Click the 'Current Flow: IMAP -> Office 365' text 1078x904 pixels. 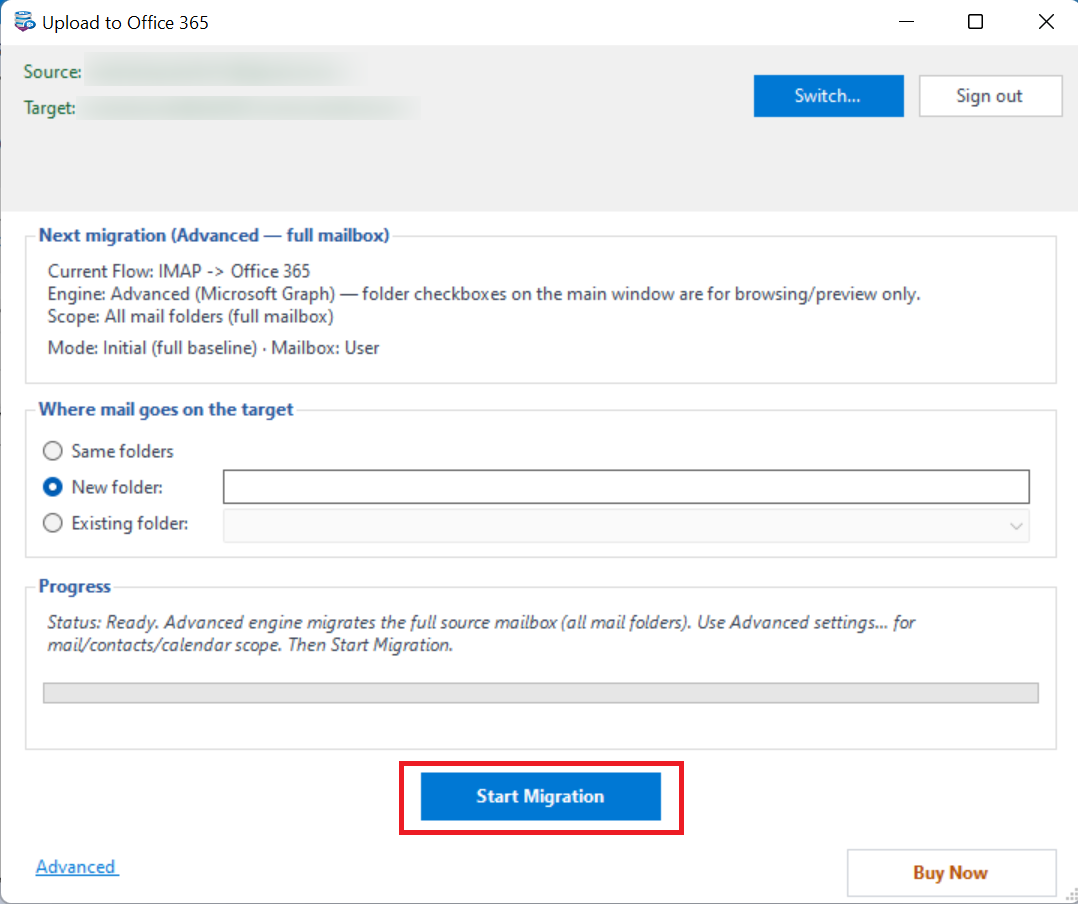pos(179,271)
